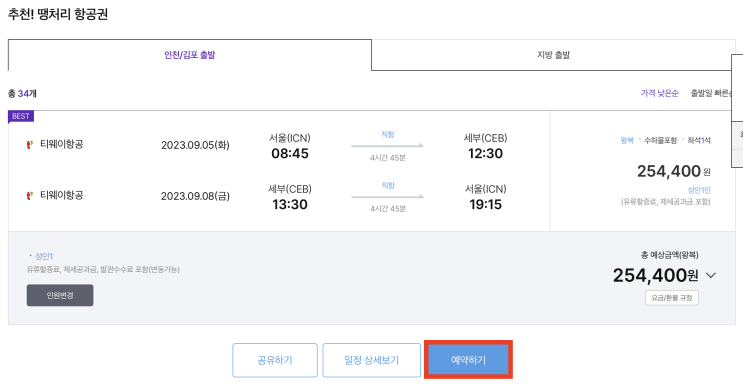Viewport: 743px width, 384px height.
Task: Click the 254,400원 fare in flight card
Action: click(x=673, y=171)
